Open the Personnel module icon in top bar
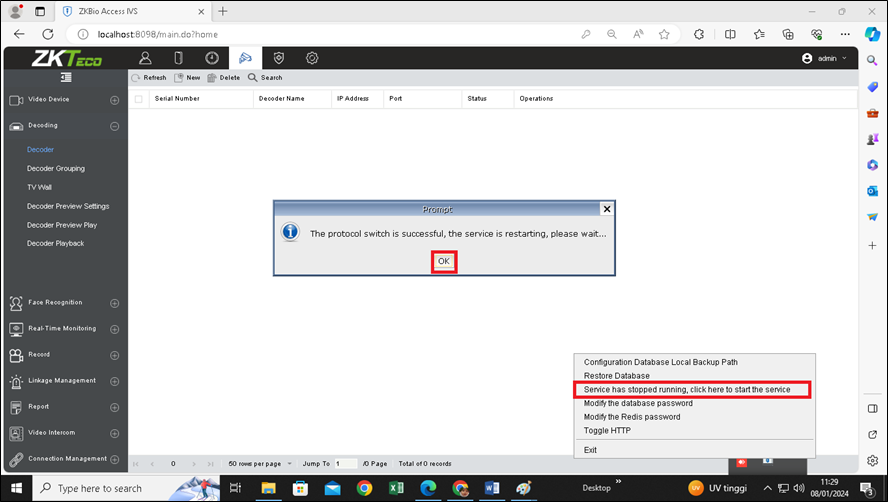Image resolution: width=888 pixels, height=502 pixels. (145, 58)
